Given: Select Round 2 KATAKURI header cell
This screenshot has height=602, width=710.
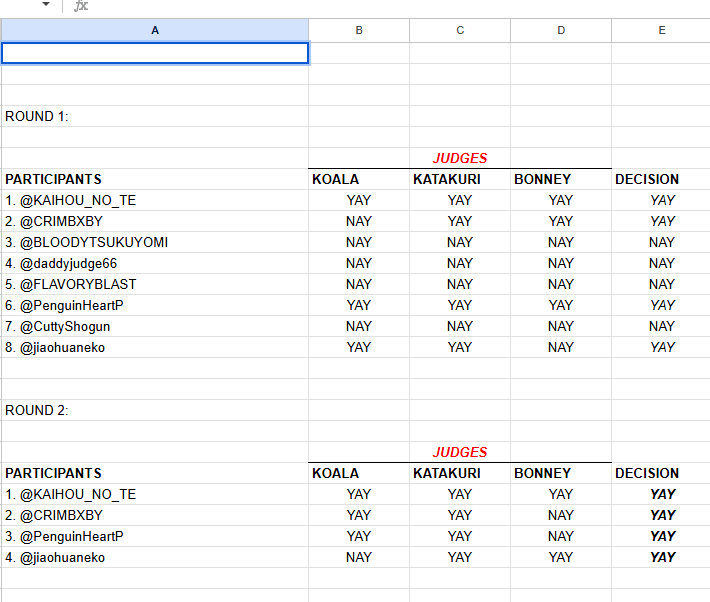Looking at the screenshot, I should 460,473.
